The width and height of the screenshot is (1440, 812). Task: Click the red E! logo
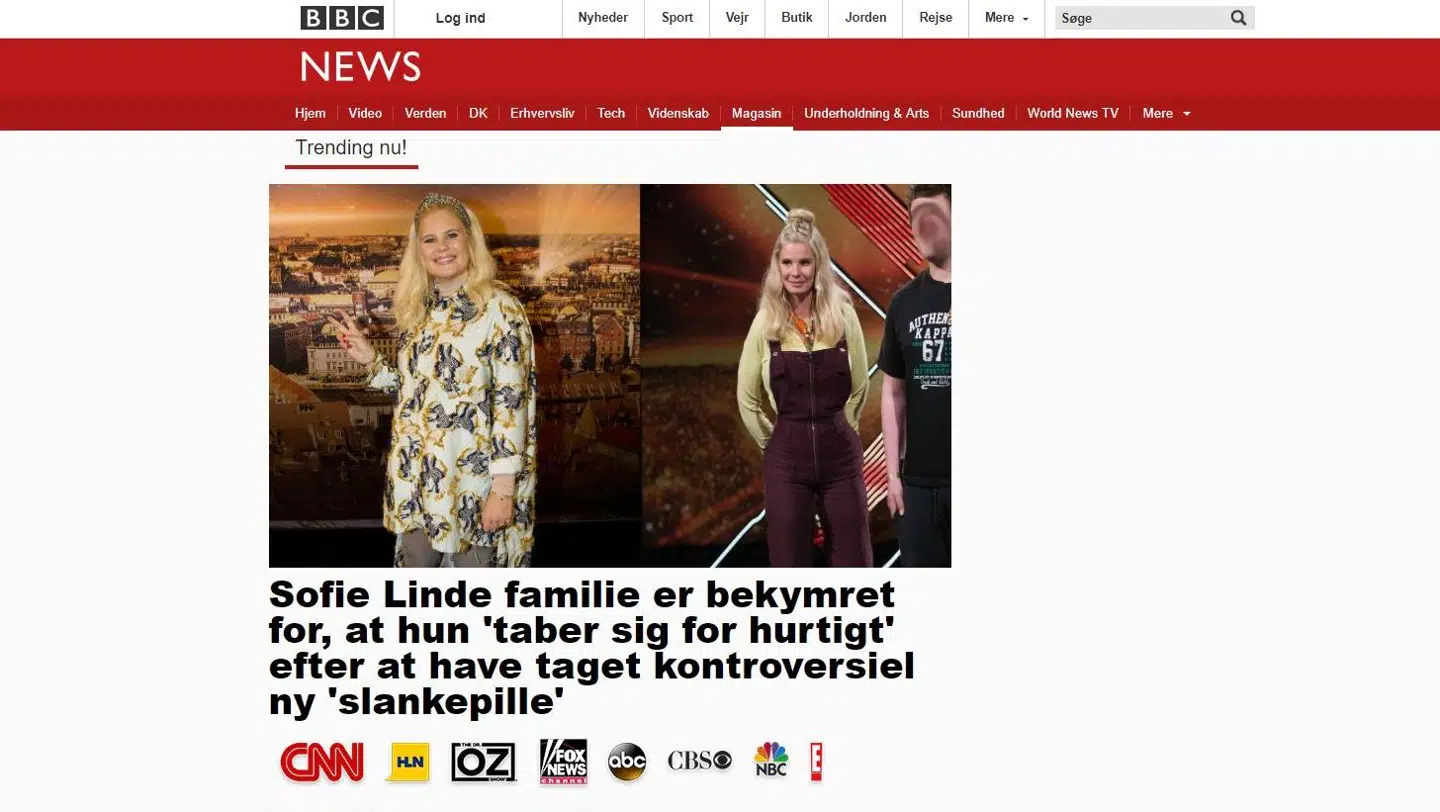[x=816, y=762]
